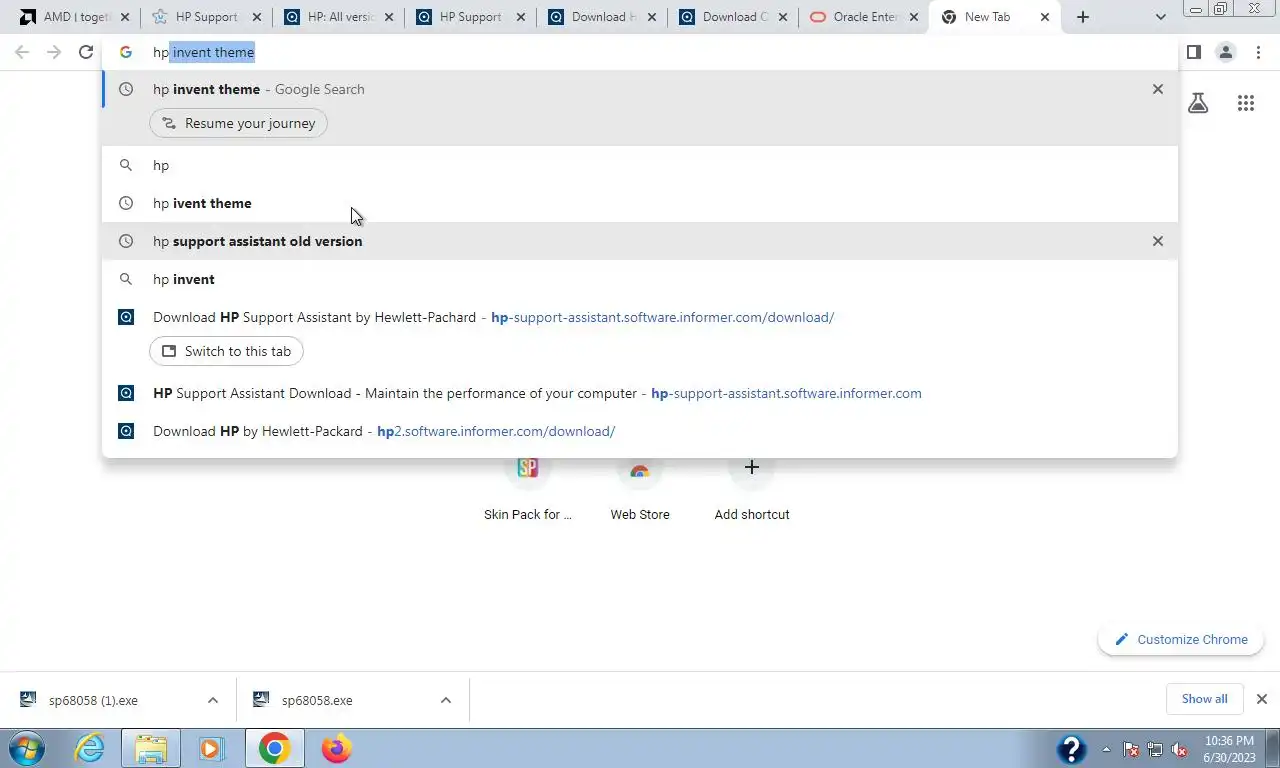
Task: Close the Oracle Enterprise tab
Action: click(x=913, y=17)
